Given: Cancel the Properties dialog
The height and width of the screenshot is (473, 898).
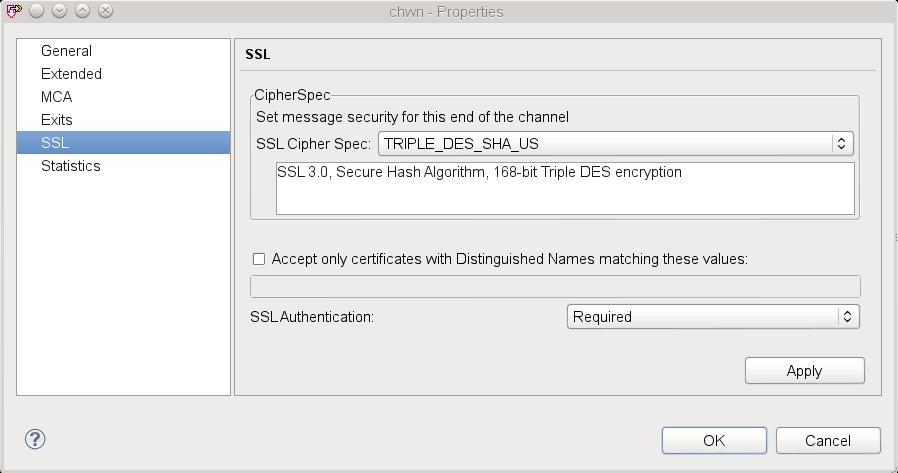Looking at the screenshot, I should click(x=828, y=441).
